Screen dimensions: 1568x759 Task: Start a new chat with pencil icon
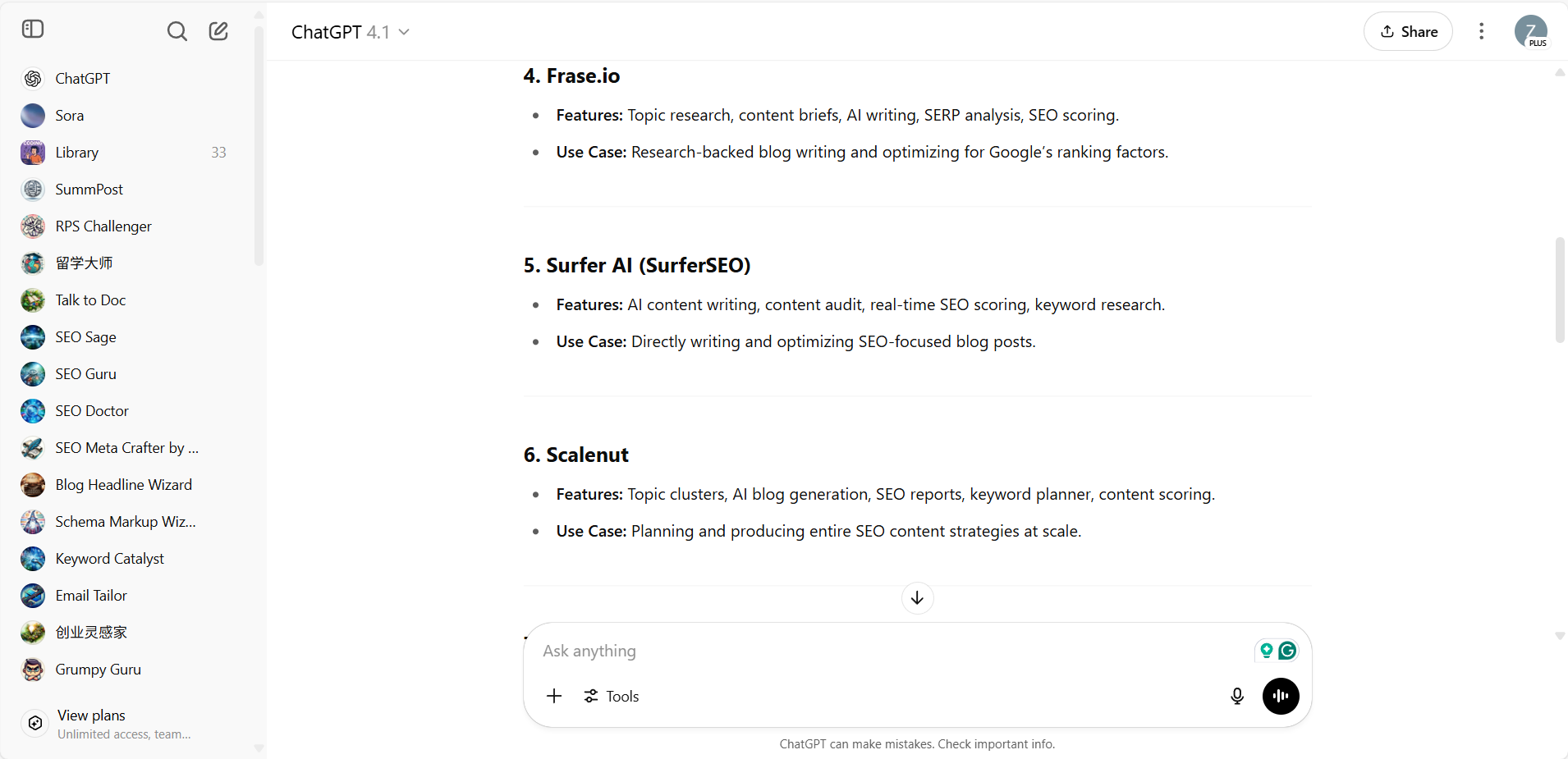[218, 31]
